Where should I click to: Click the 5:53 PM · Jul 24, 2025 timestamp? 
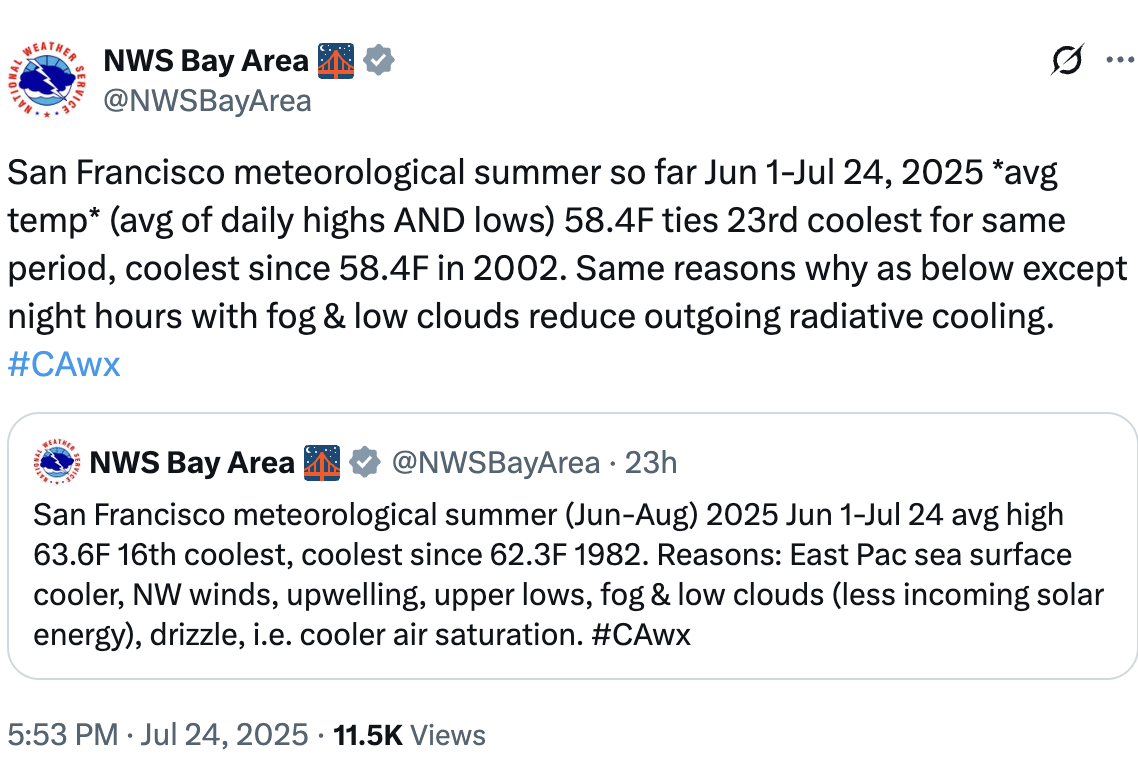(157, 734)
